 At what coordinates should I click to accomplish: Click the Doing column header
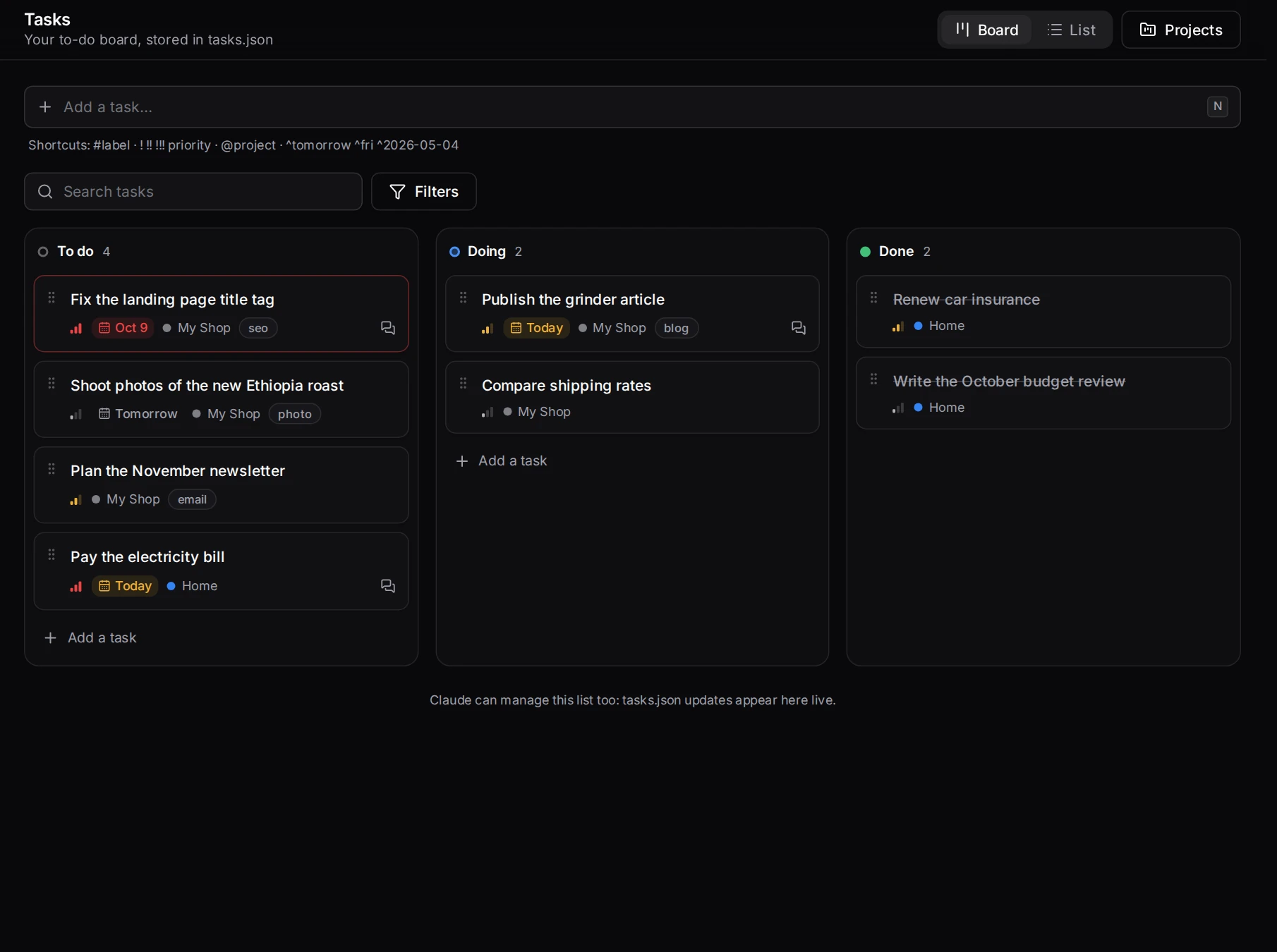486,252
